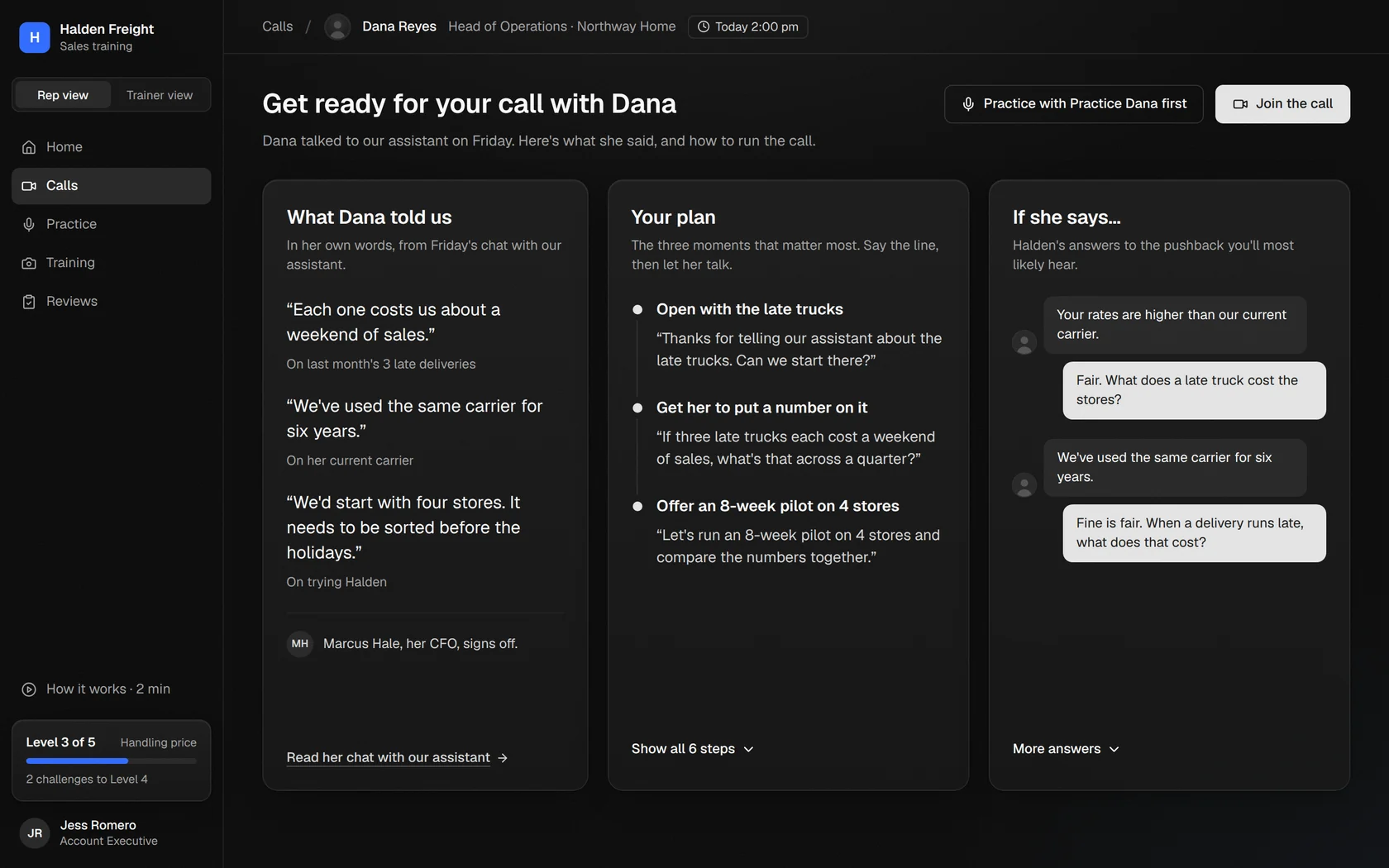1389x868 pixels.
Task: Click avatar beside 'same carrier for six years' bubble
Action: click(1024, 484)
